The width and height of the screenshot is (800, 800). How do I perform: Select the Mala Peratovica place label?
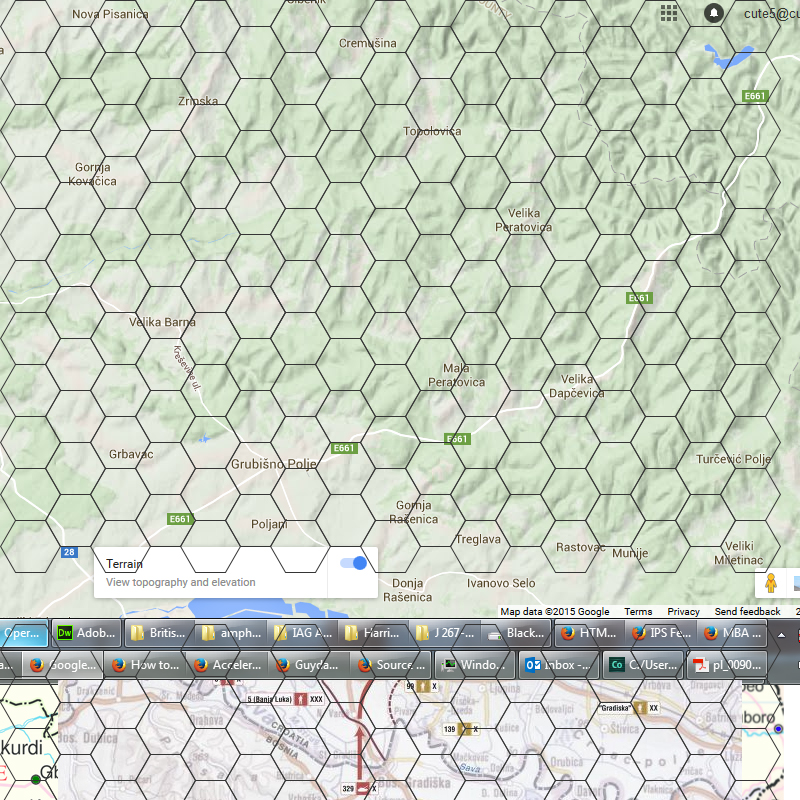pos(456,375)
